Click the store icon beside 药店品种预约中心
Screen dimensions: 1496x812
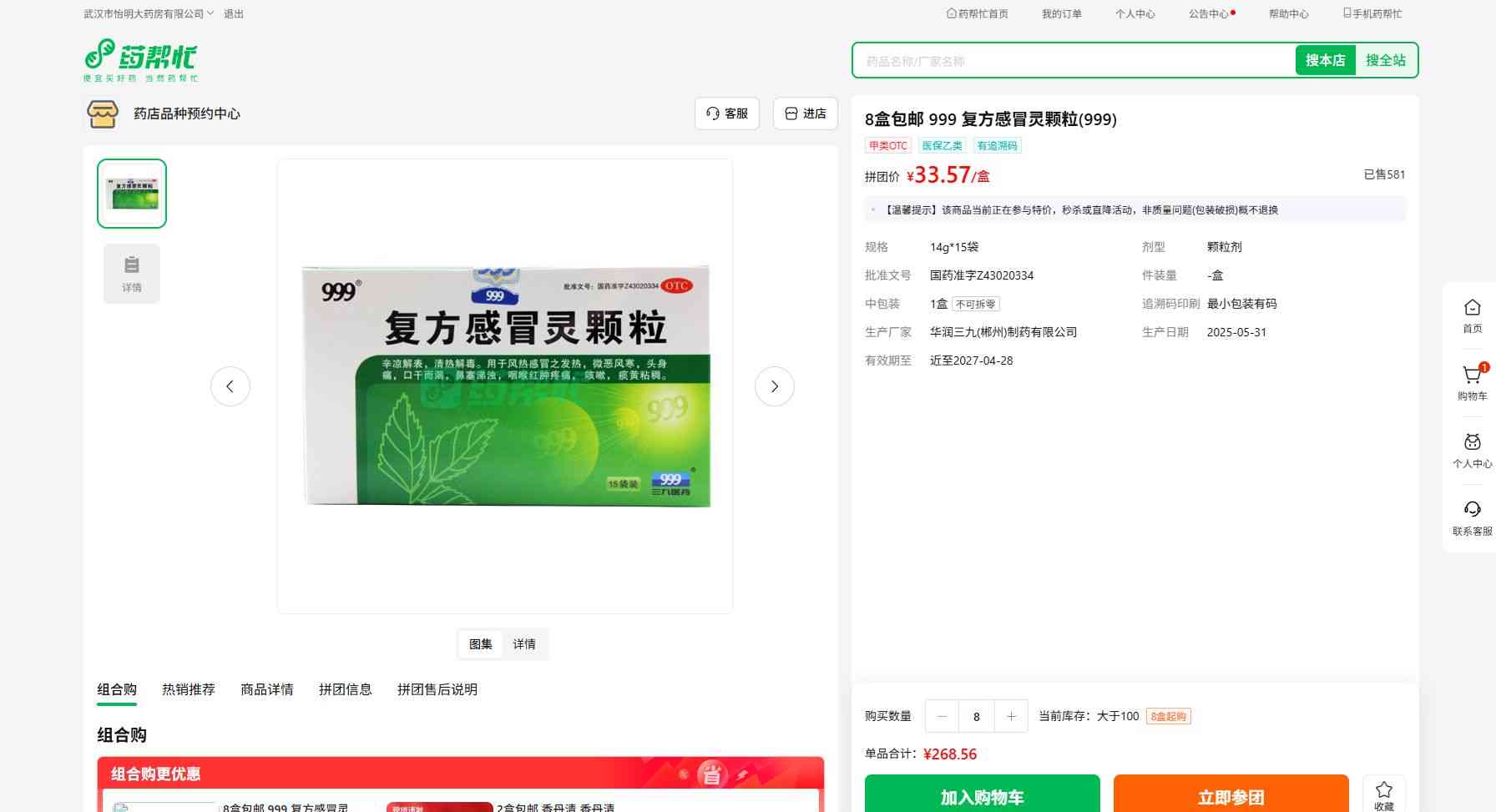pyautogui.click(x=103, y=113)
